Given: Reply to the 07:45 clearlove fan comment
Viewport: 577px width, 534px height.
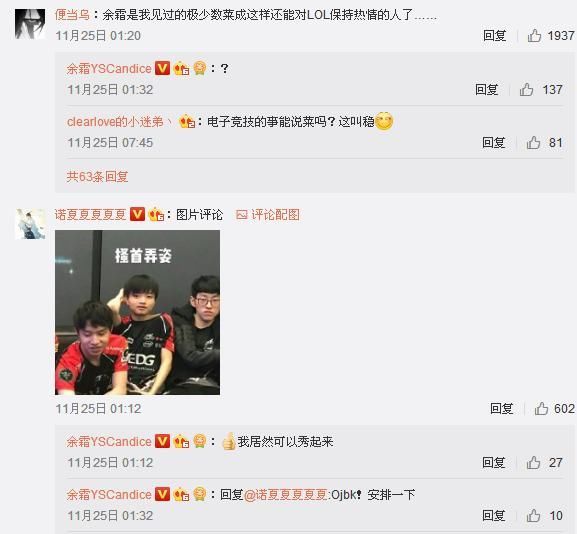Looking at the screenshot, I should 493,142.
